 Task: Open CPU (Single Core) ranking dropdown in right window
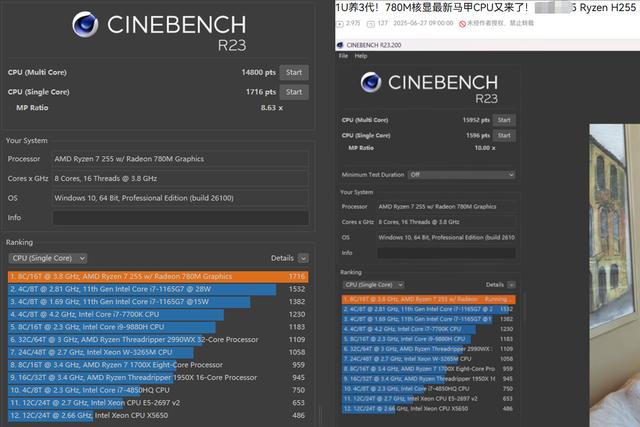[x=373, y=285]
